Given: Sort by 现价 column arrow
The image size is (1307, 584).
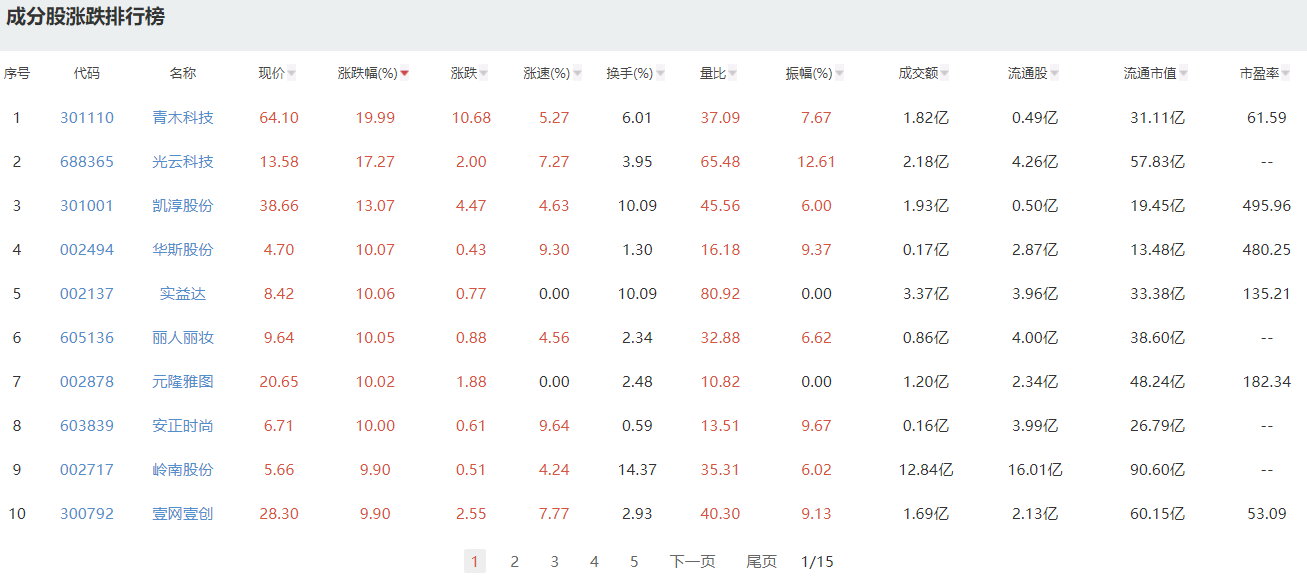Looking at the screenshot, I should tap(291, 73).
